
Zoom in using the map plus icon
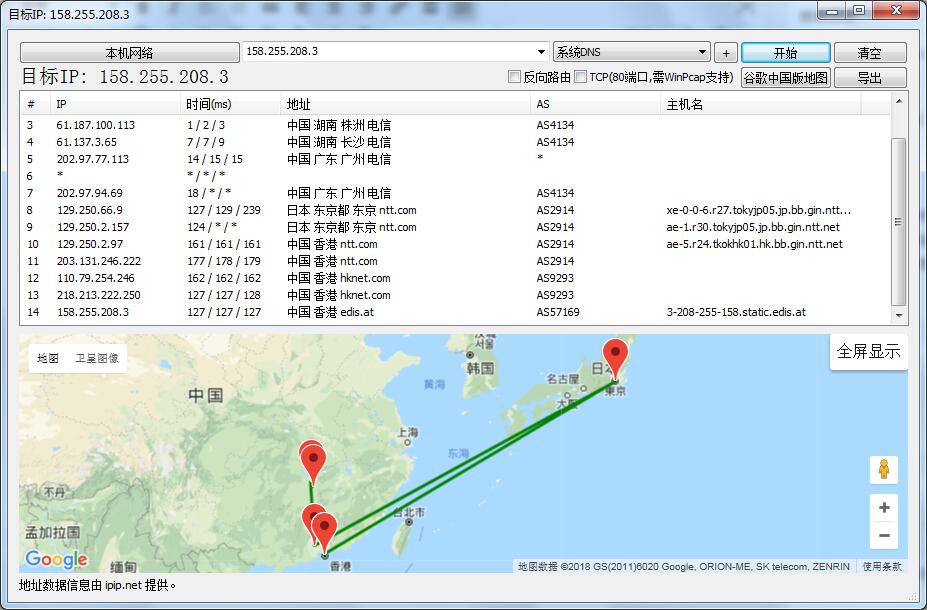[884, 508]
